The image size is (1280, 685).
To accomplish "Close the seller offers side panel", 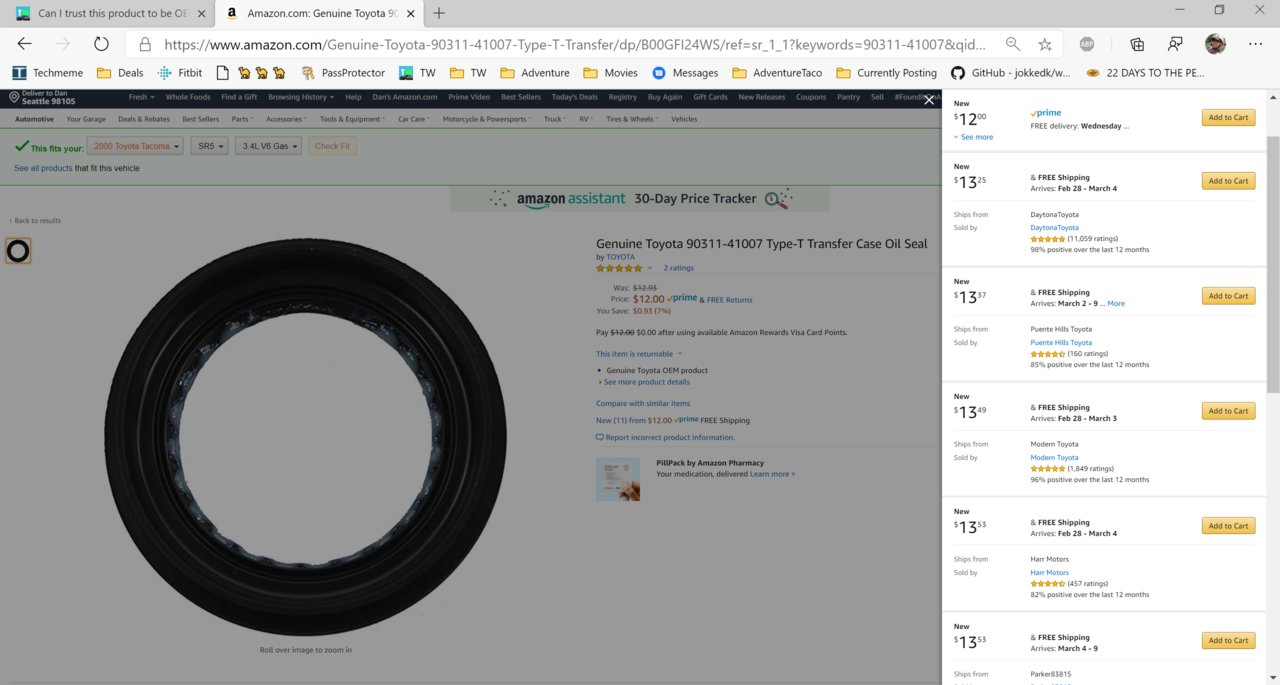I will pyautogui.click(x=929, y=100).
